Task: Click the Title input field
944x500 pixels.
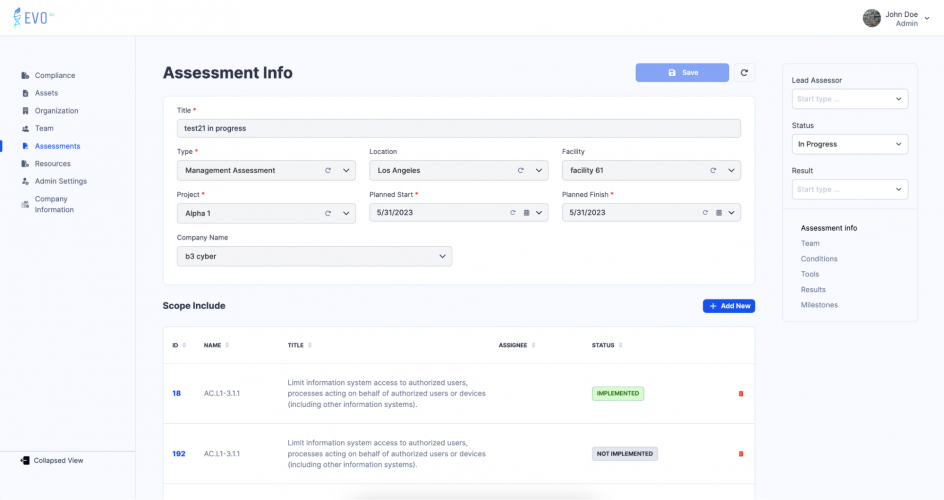Action: (x=459, y=128)
